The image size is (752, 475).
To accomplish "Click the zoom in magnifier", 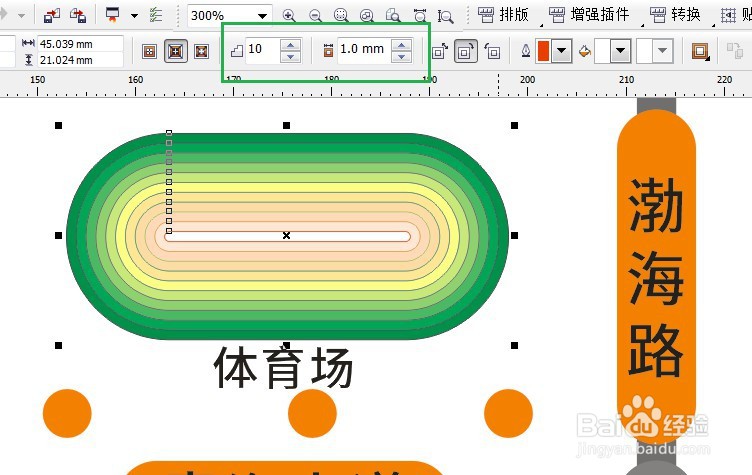I will point(289,15).
